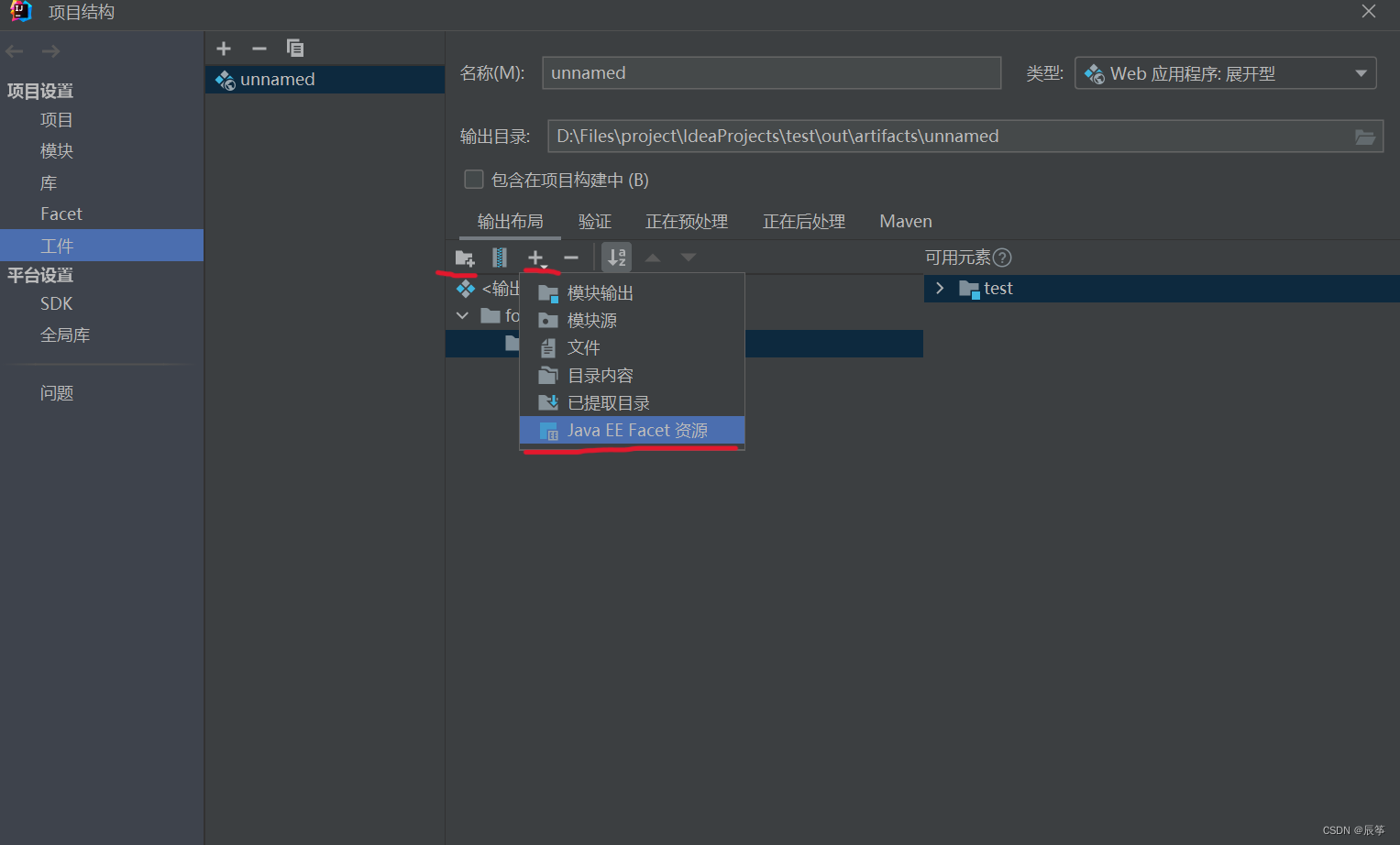Viewport: 1400px width, 845px height.
Task: Close the 项目结构 dialog
Action: [1369, 12]
